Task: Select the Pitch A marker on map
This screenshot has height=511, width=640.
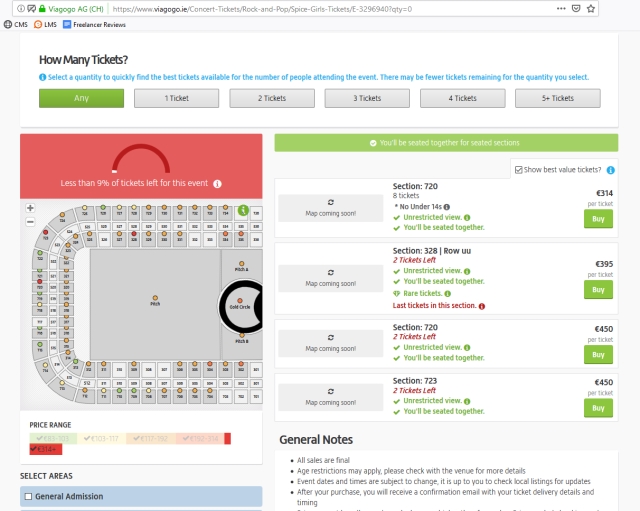Action: (242, 264)
